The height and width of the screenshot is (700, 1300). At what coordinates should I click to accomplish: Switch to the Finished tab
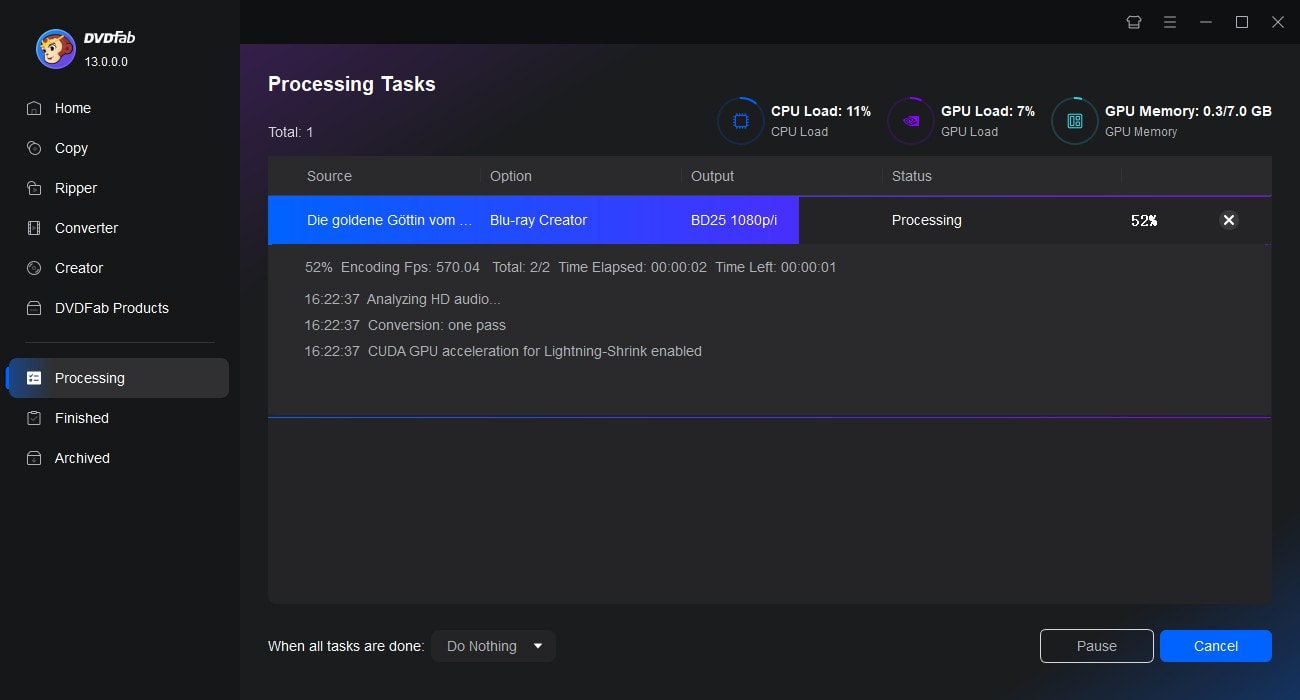[x=81, y=418]
